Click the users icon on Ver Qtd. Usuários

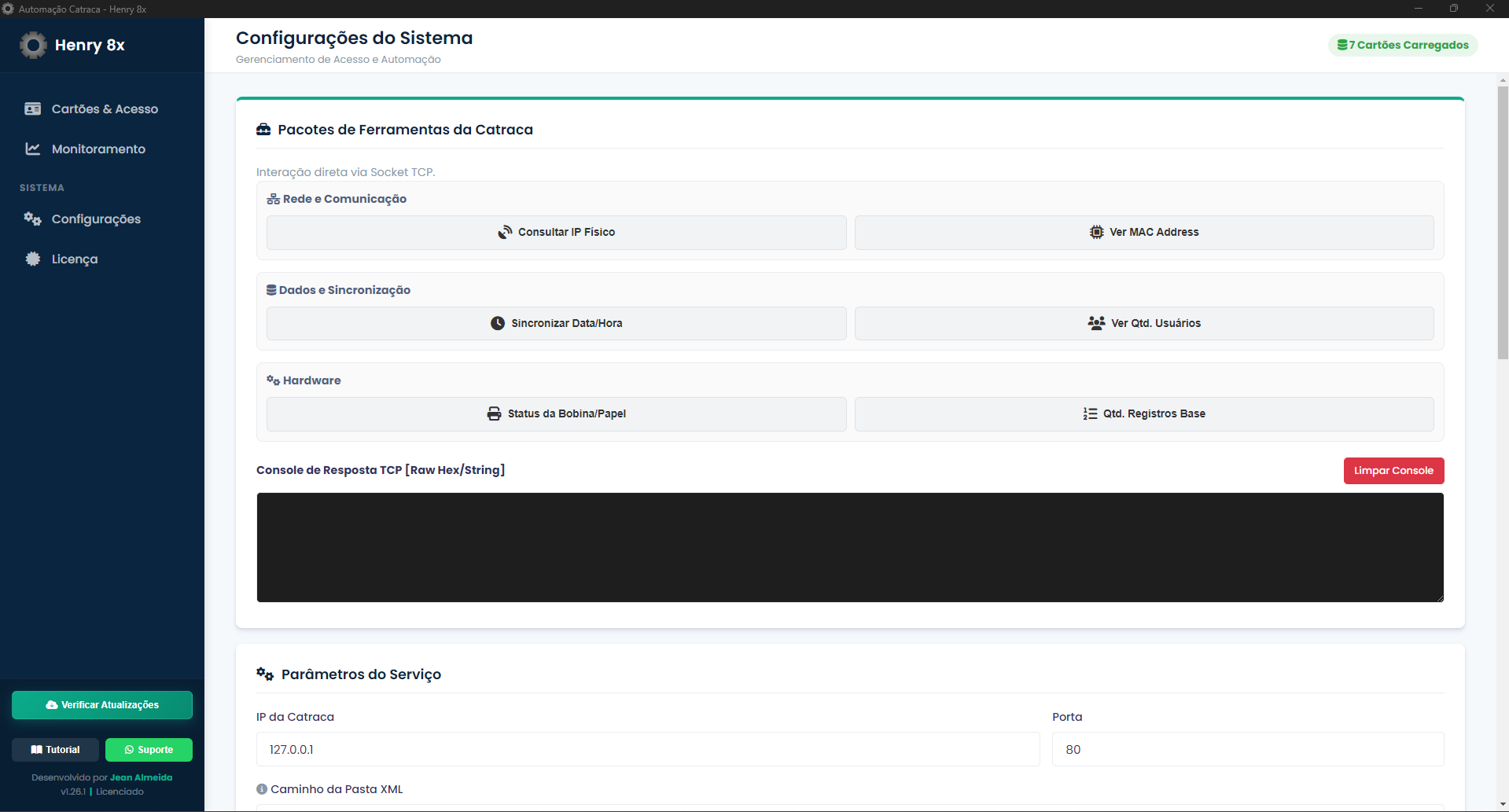coord(1096,323)
